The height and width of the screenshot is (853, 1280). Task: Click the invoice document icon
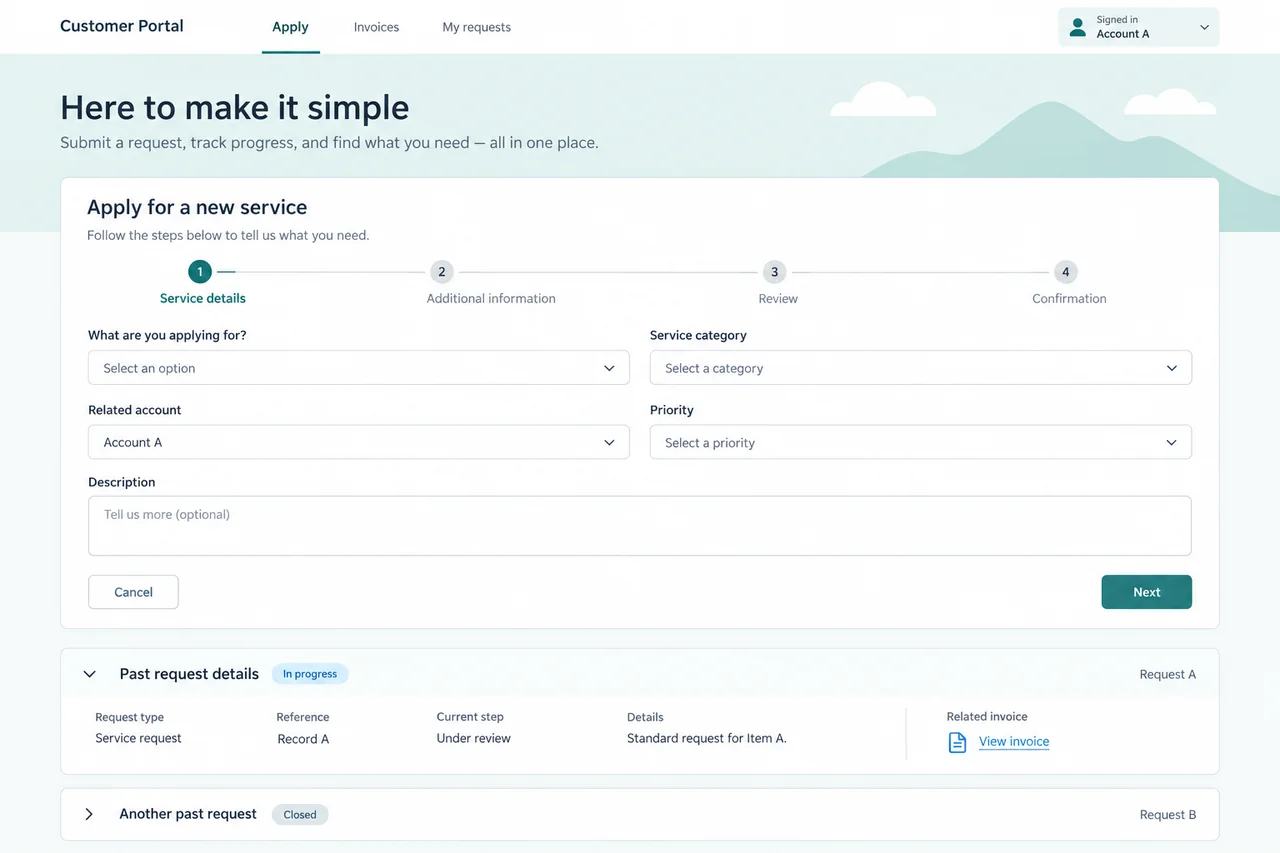(957, 742)
